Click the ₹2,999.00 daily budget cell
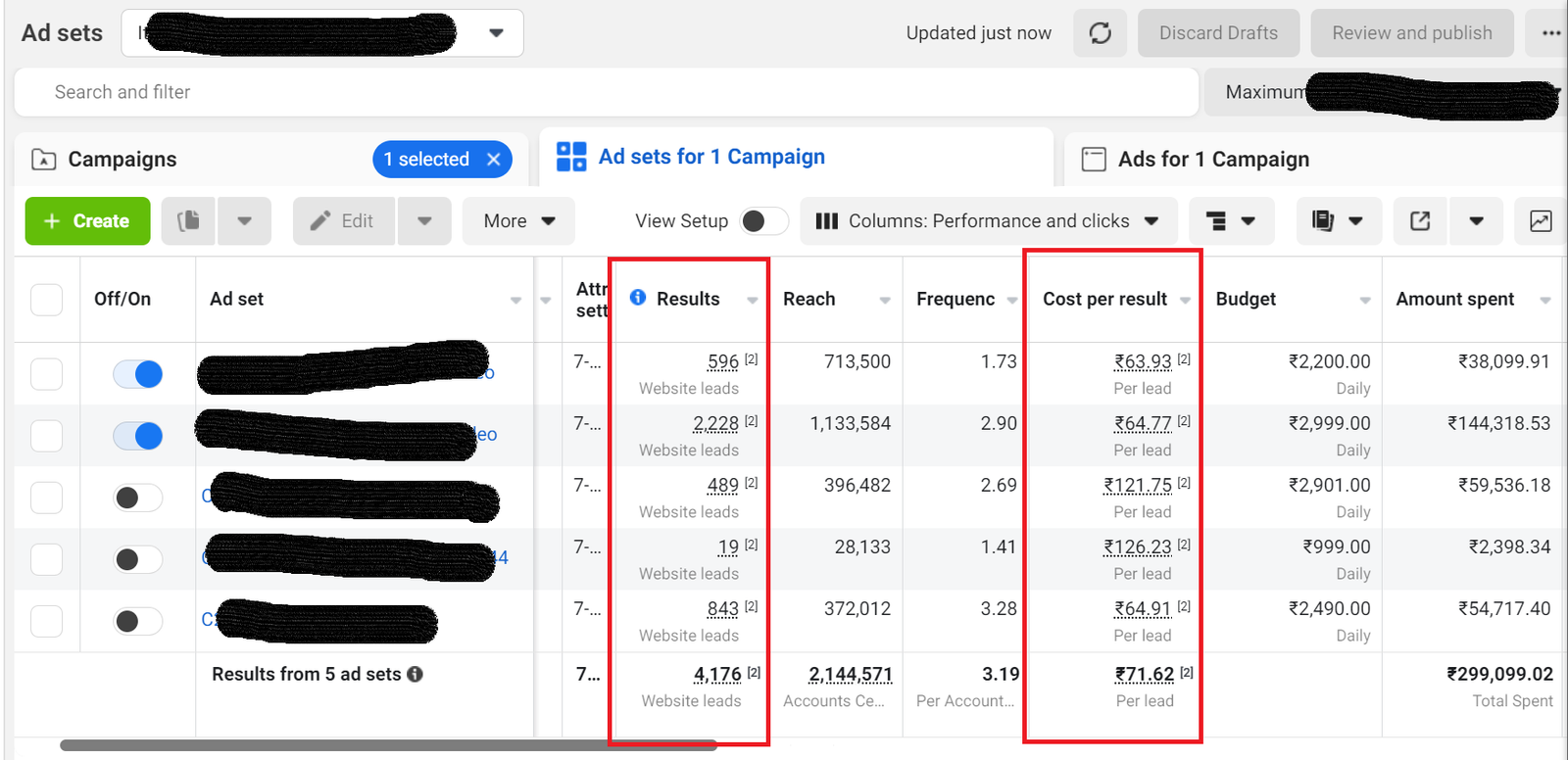The width and height of the screenshot is (1568, 760). click(x=1329, y=423)
